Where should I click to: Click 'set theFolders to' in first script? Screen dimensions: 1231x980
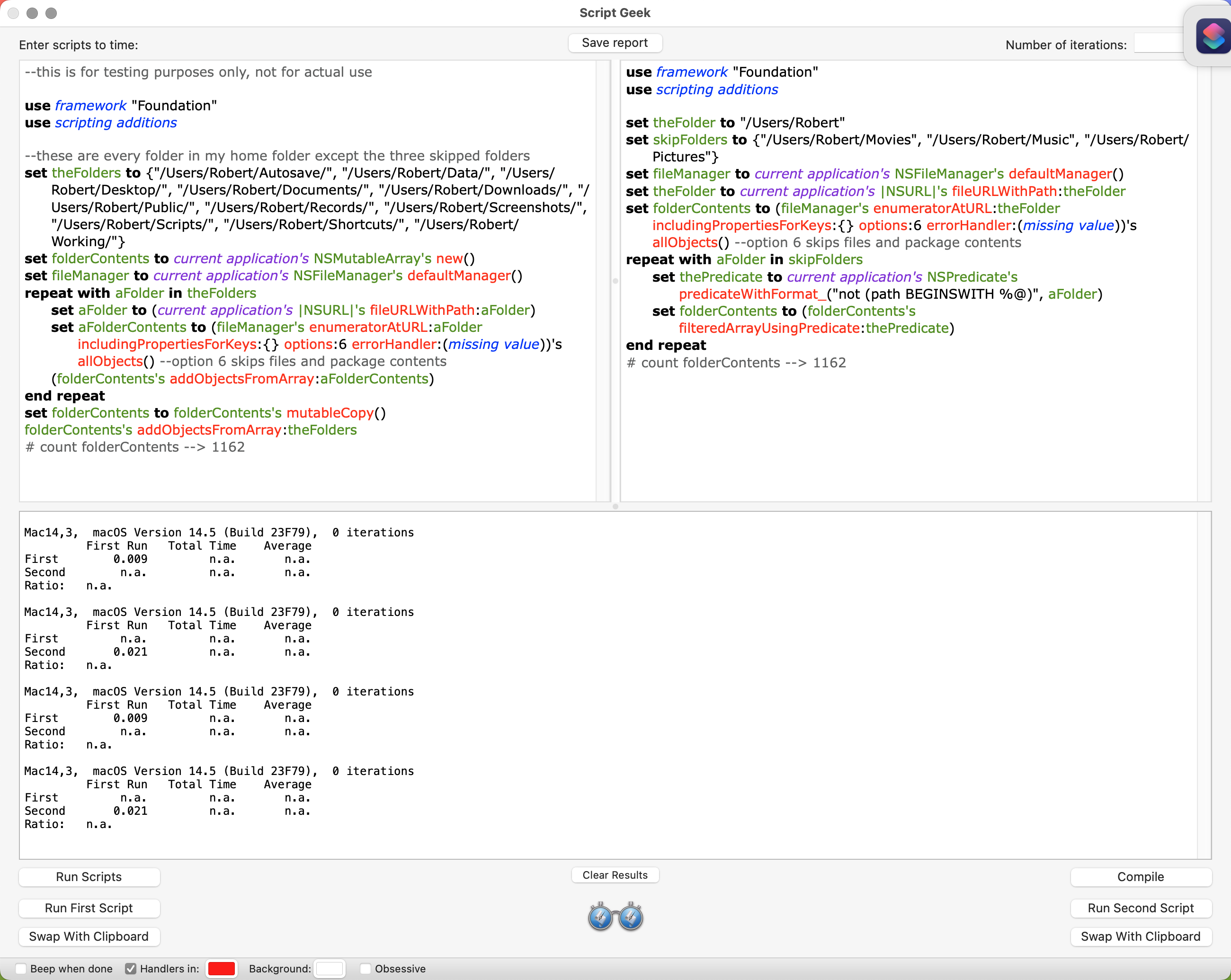(83, 173)
